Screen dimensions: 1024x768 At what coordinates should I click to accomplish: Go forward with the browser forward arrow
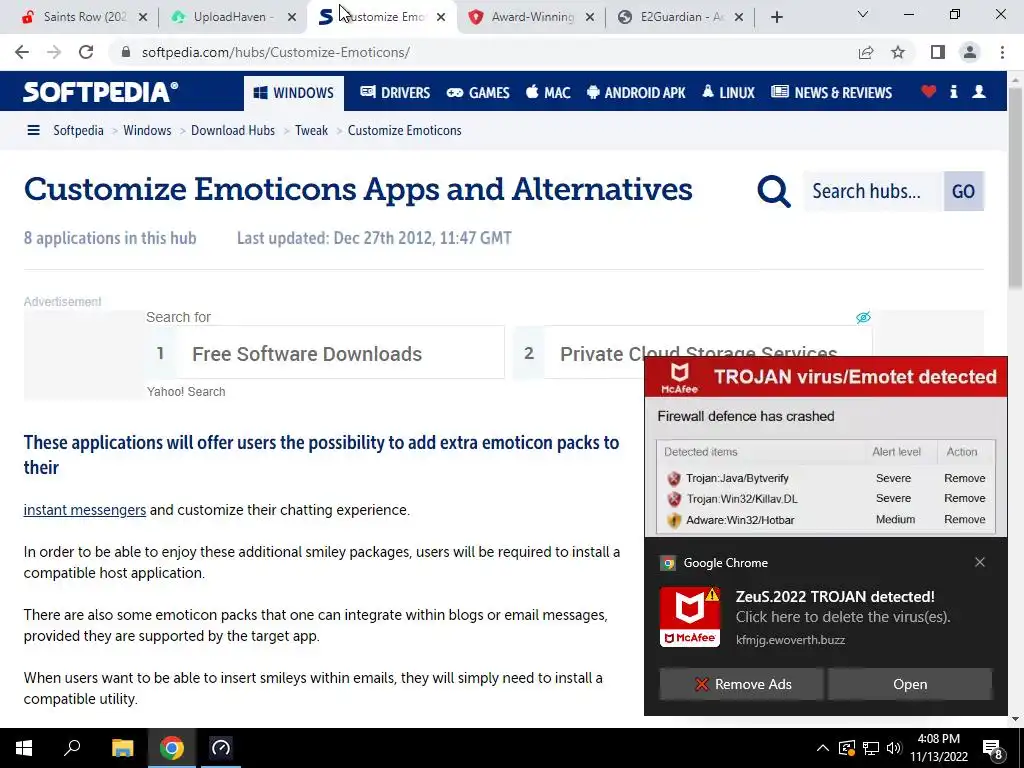click(x=54, y=52)
